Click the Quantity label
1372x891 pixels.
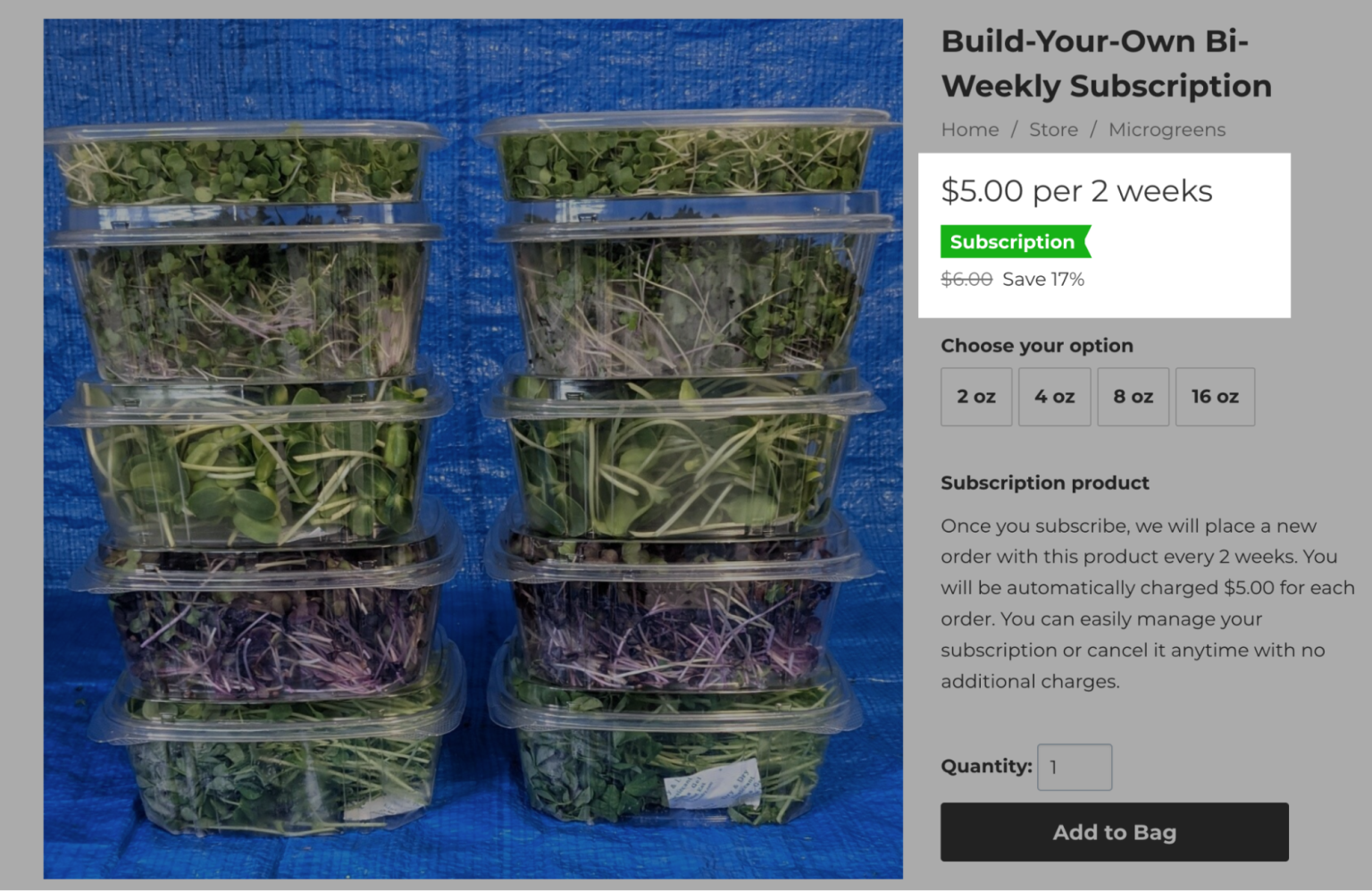pos(985,766)
